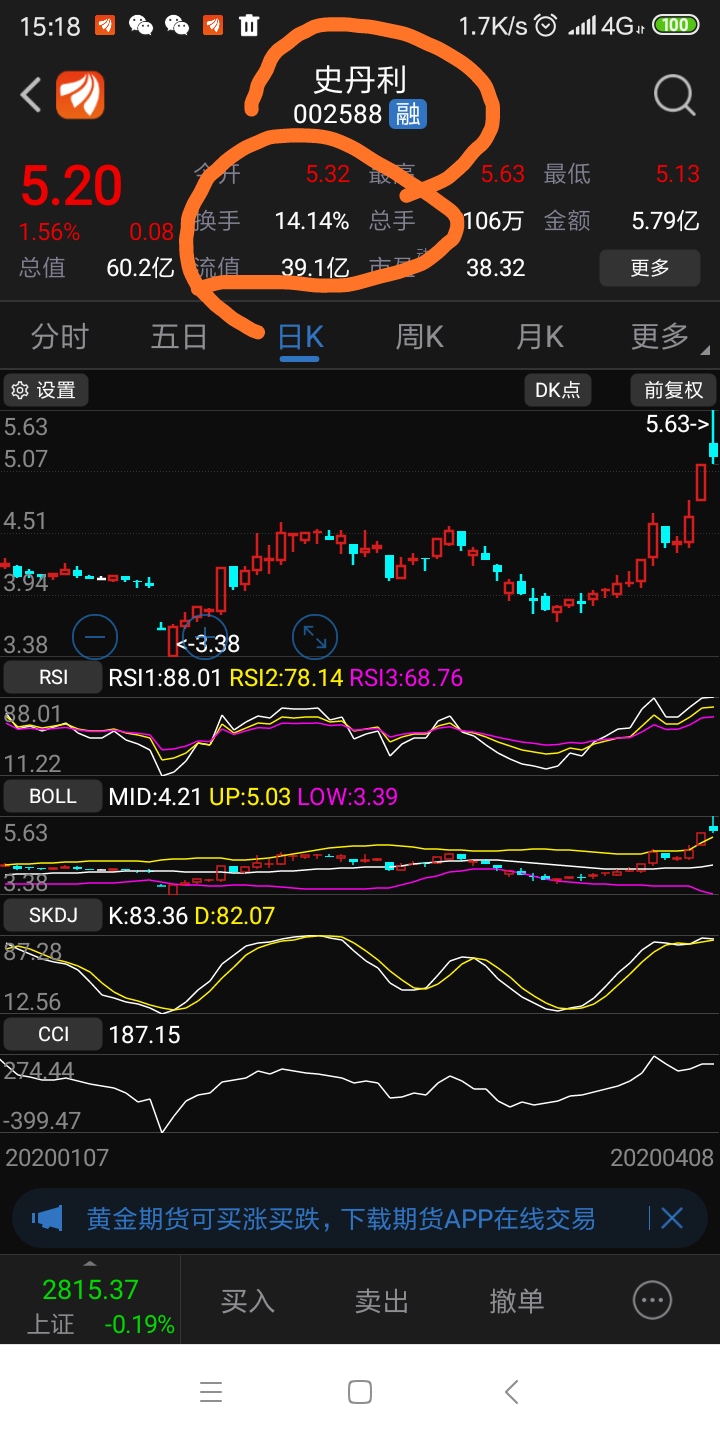Close the gold futures ad banner

click(672, 1218)
